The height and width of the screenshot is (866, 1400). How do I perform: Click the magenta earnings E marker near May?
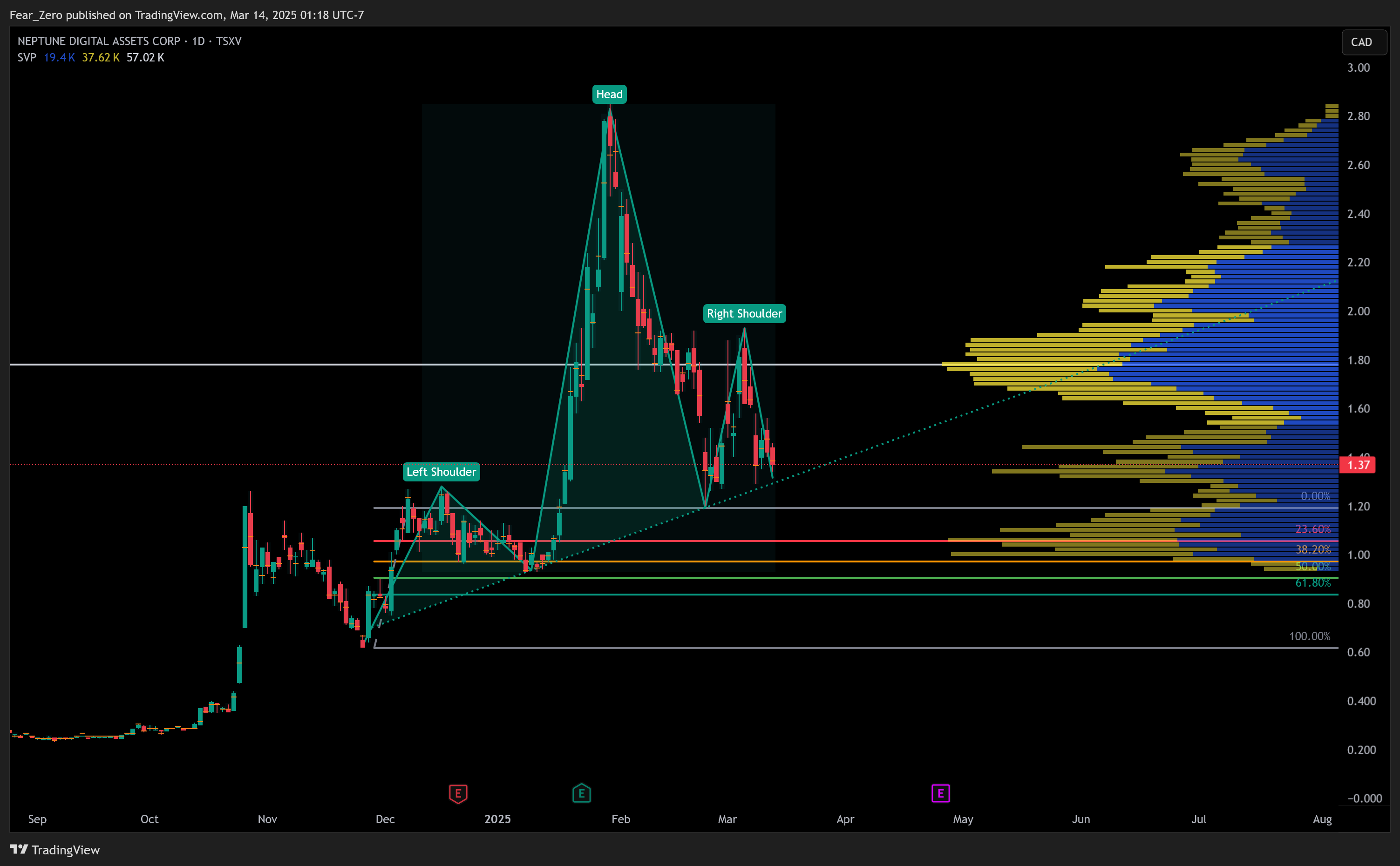[940, 794]
